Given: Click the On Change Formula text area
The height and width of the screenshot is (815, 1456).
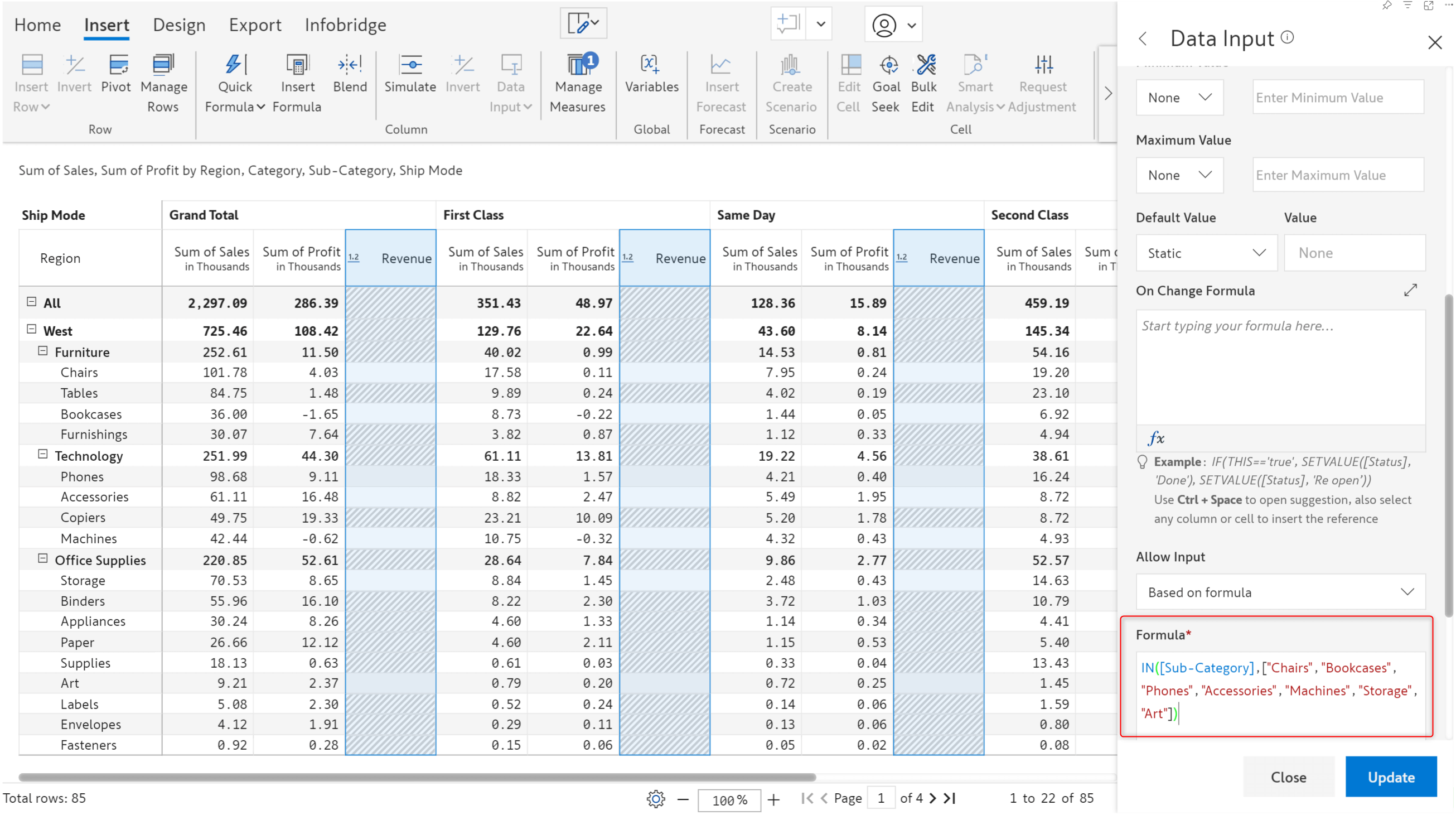Looking at the screenshot, I should coord(1280,368).
